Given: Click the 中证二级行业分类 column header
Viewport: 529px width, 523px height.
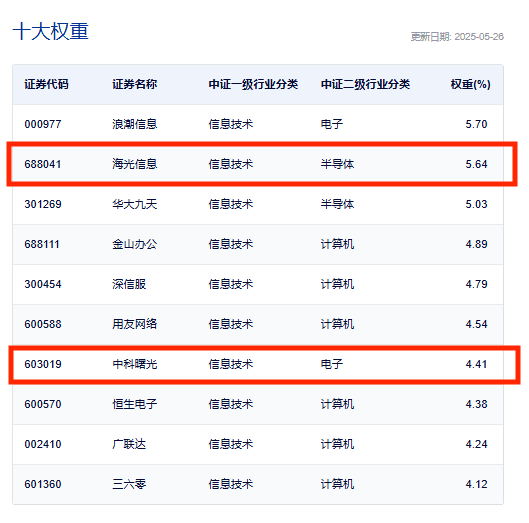Looking at the screenshot, I should (x=365, y=84).
